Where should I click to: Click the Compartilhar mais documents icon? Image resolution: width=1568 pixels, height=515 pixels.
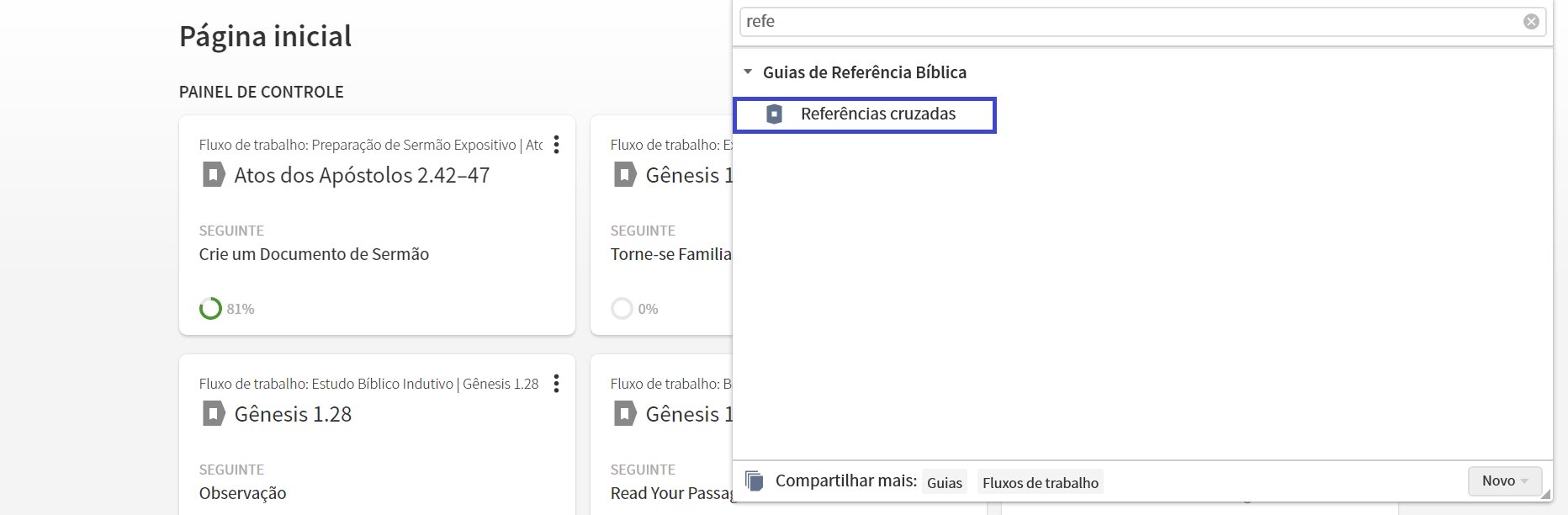pos(755,480)
